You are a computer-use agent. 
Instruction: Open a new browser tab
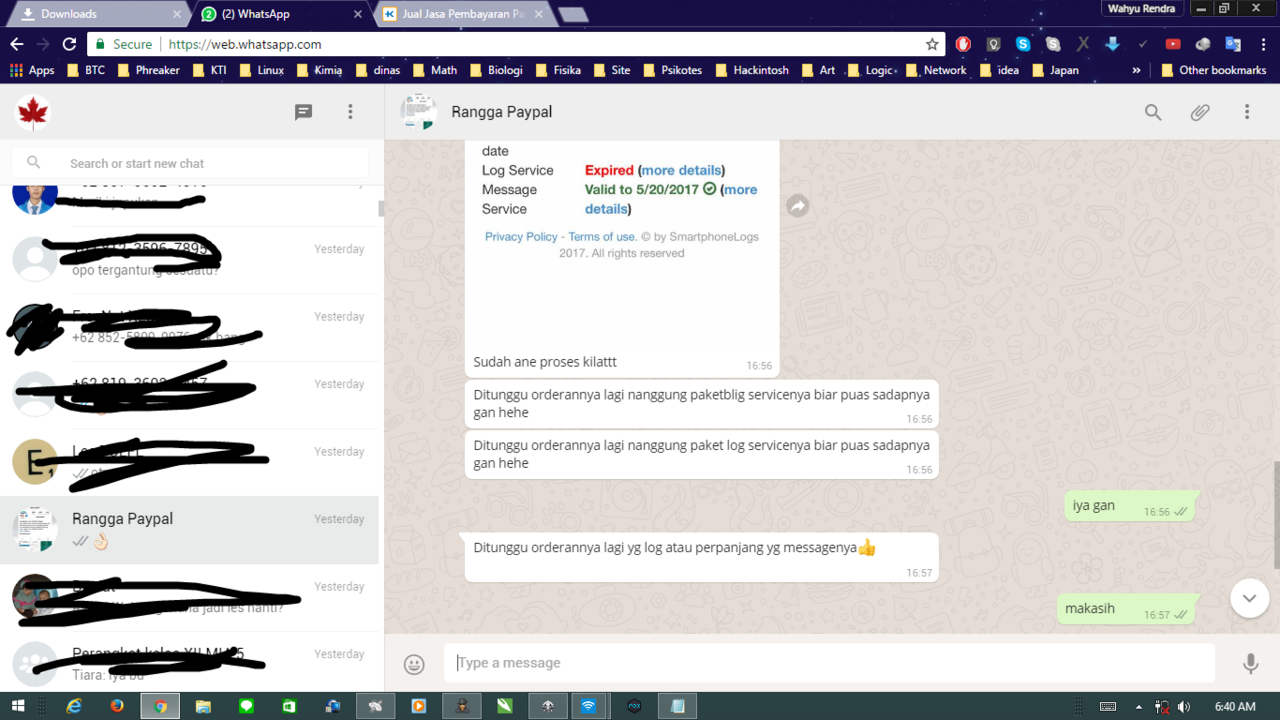pyautogui.click(x=572, y=14)
